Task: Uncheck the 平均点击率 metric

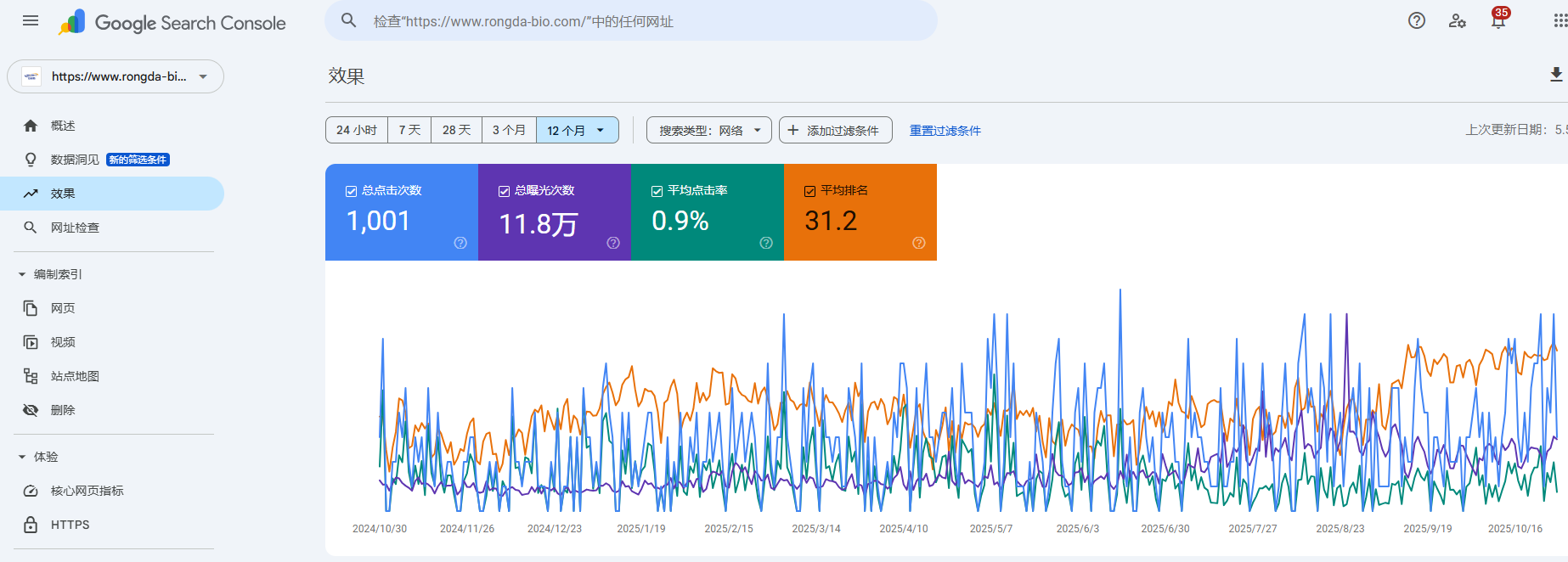Action: [x=657, y=191]
